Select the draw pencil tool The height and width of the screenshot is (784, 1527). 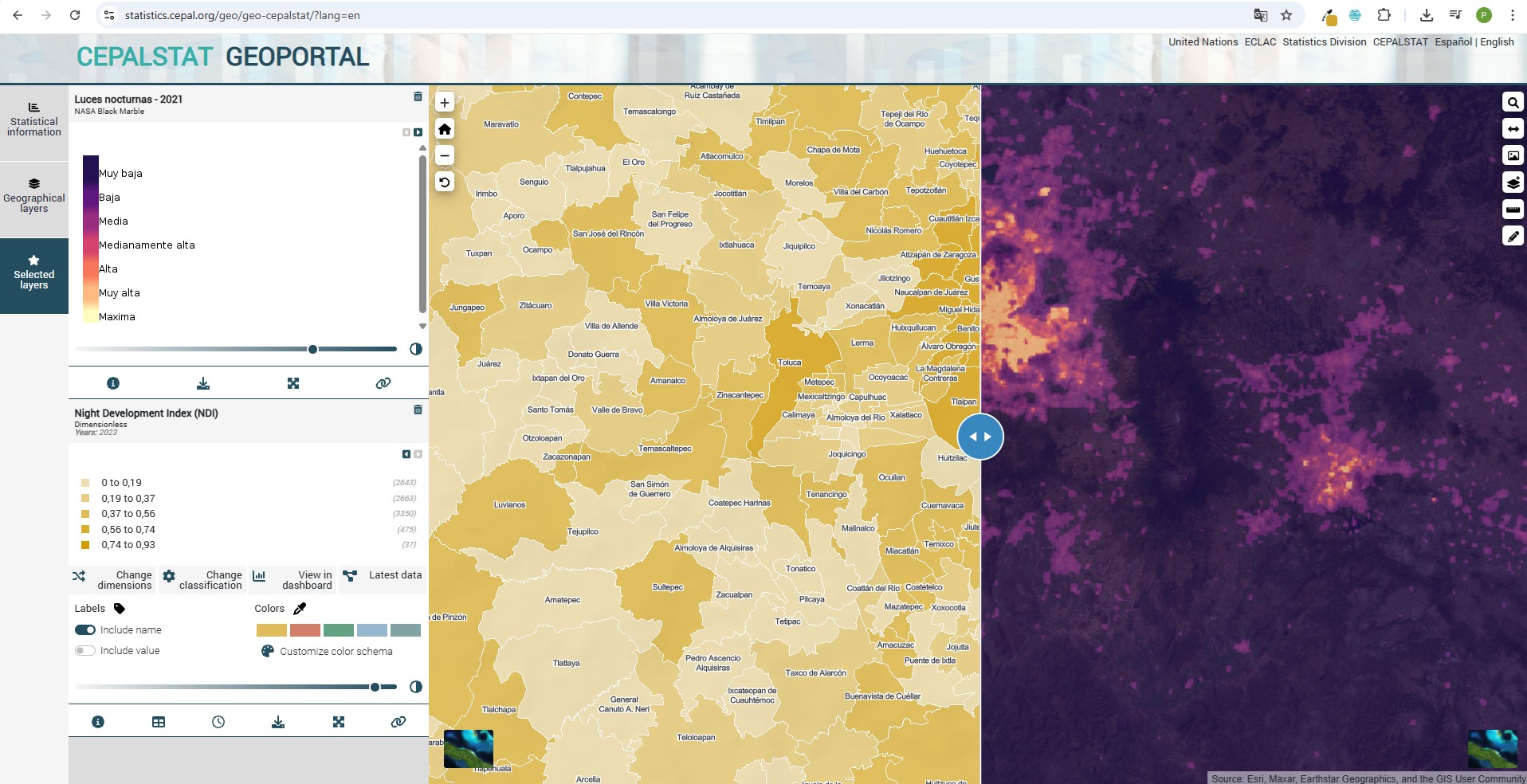(x=1513, y=236)
